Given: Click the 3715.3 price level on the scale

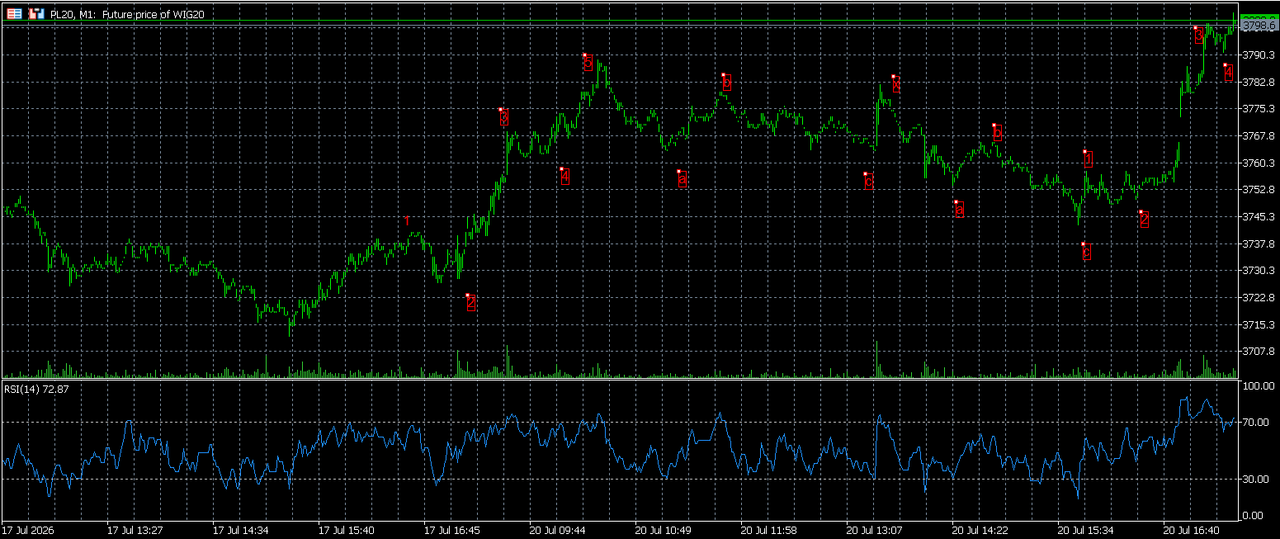Looking at the screenshot, I should pyautogui.click(x=1257, y=325).
